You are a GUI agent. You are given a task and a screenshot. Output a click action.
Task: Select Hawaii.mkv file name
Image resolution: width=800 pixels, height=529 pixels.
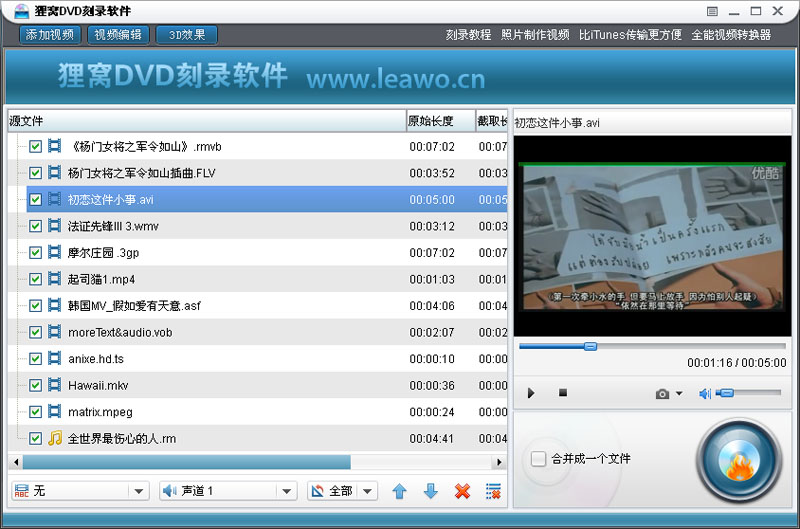pyautogui.click(x=98, y=385)
